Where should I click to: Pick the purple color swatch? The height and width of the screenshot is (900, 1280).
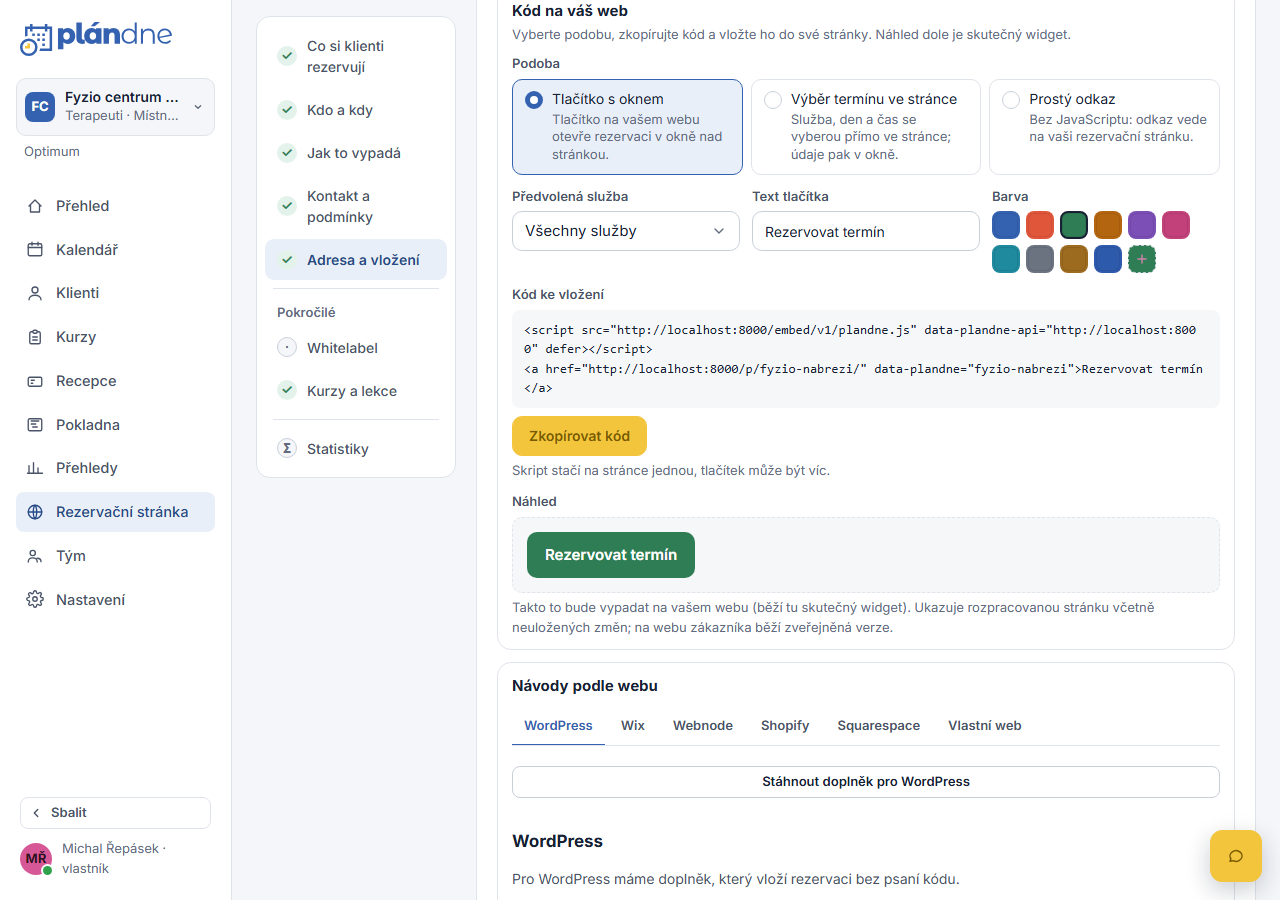point(1142,225)
